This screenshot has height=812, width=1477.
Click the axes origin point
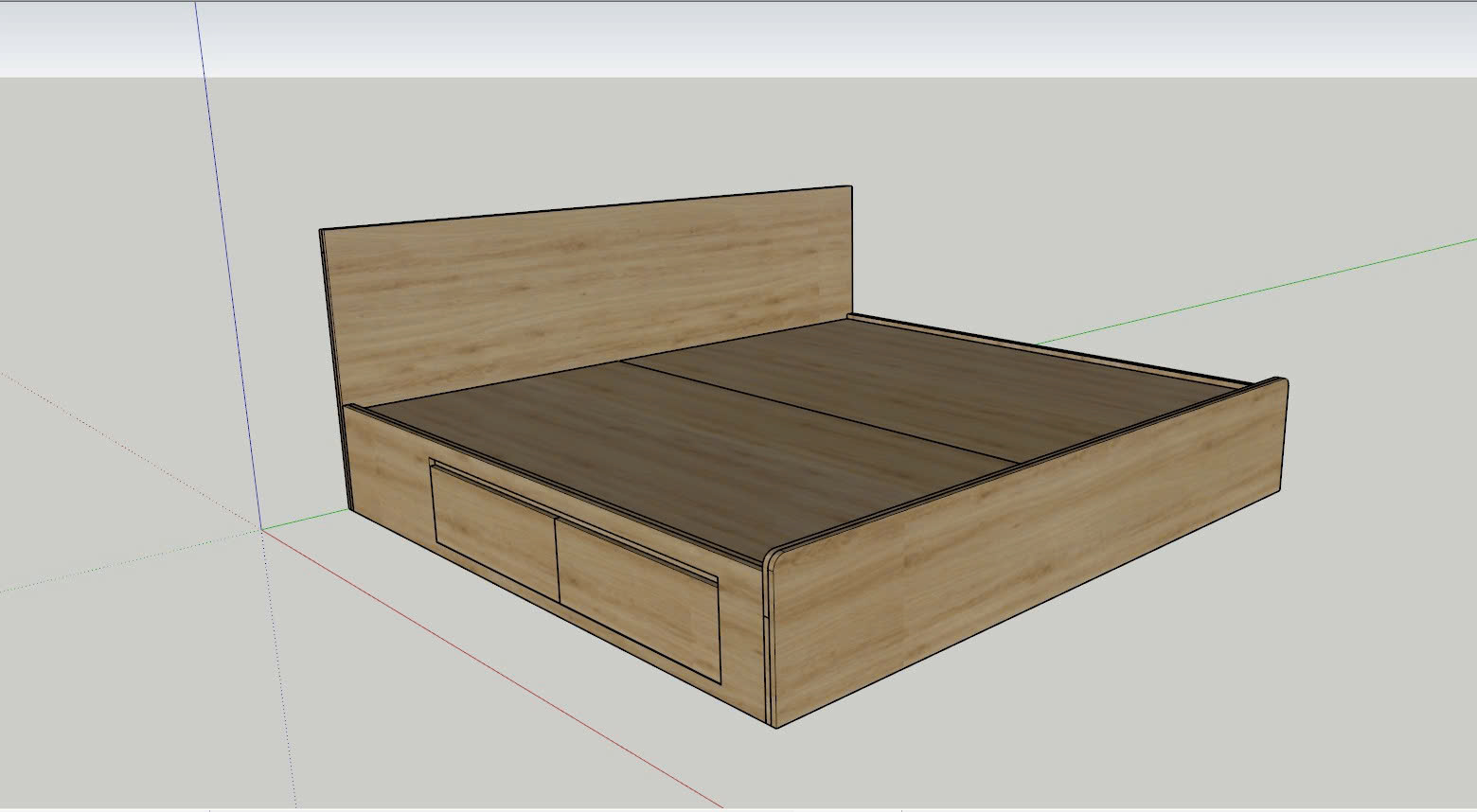coord(262,530)
